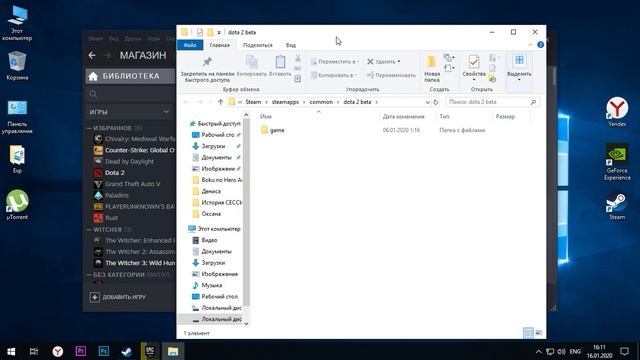The width and height of the screenshot is (640, 360).
Task: Click the navigation pane scrollbar down arrow
Action: (246, 324)
